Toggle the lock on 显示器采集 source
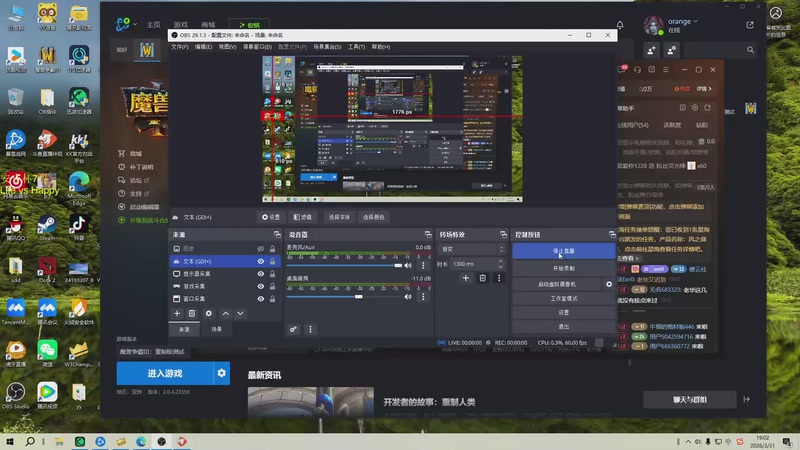Screen dimensions: 800x450 click(272, 273)
